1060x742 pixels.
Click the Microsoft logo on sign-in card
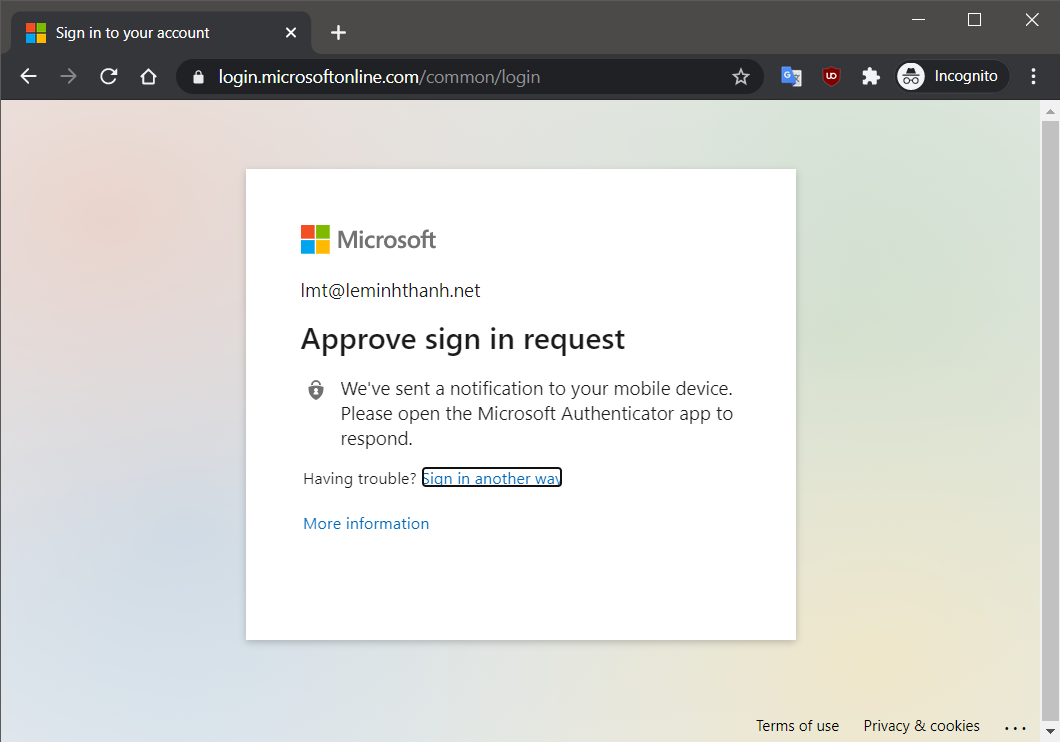[x=368, y=239]
